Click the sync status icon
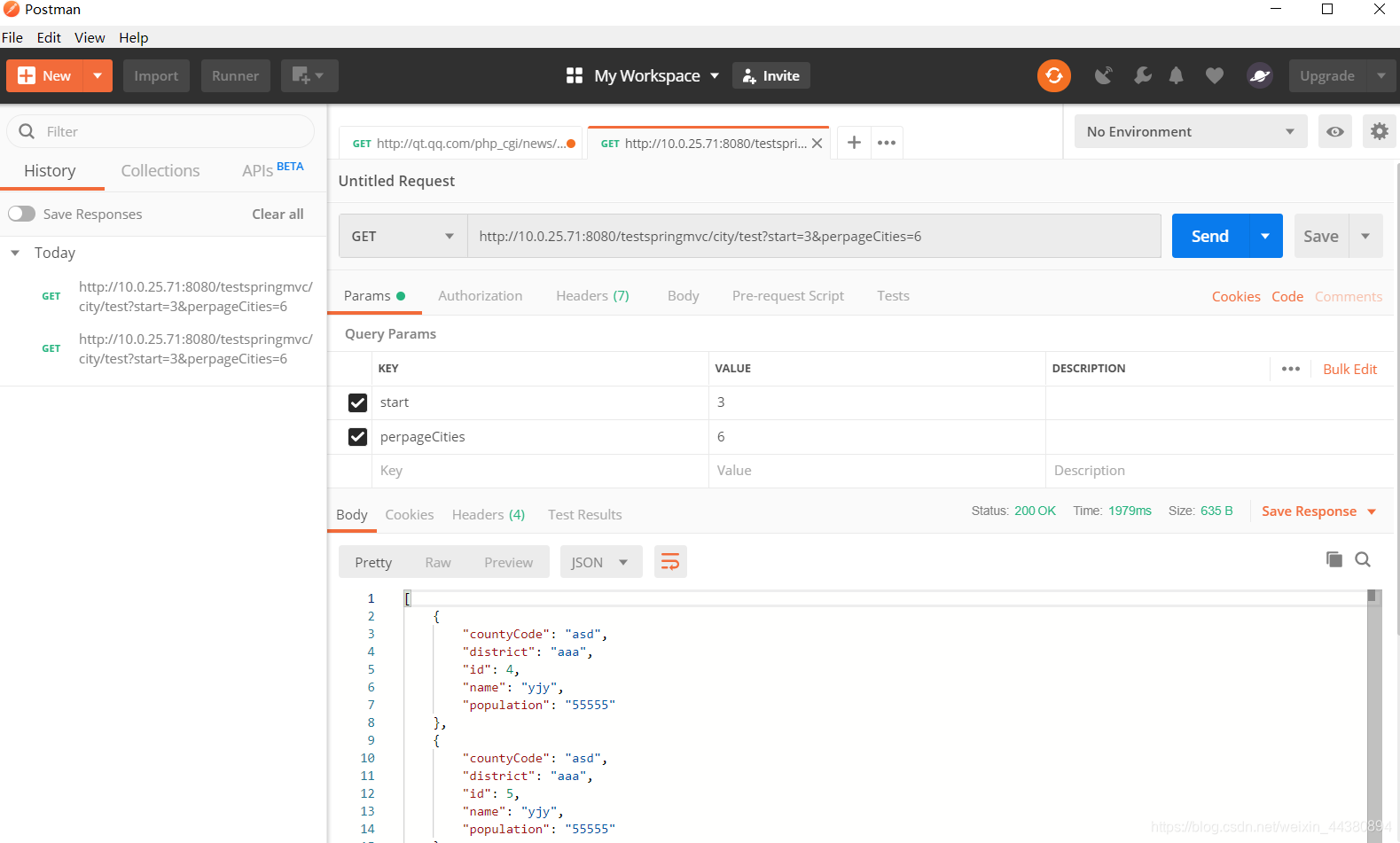 tap(1054, 75)
